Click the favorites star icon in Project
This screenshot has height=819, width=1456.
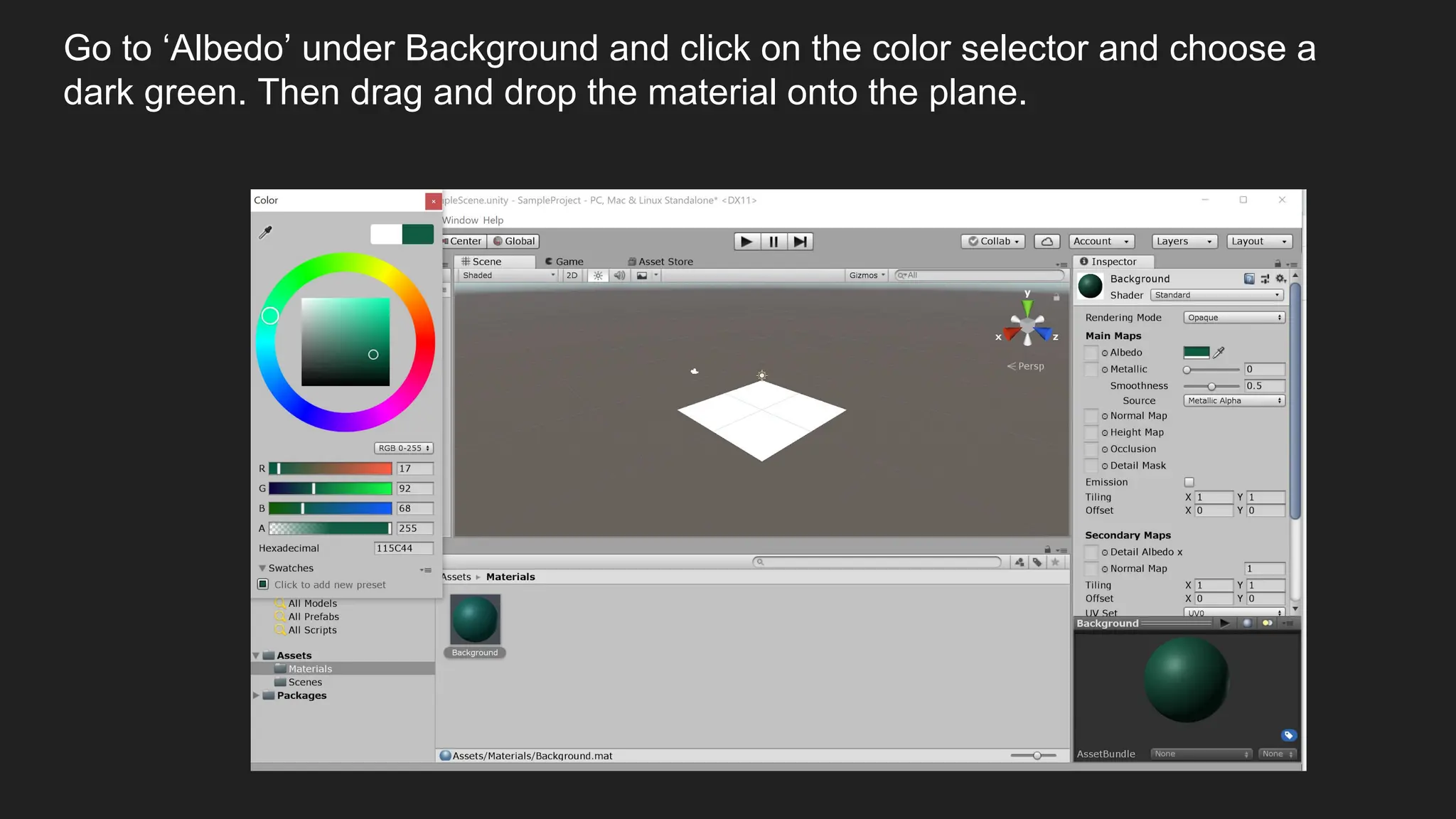[x=1055, y=562]
